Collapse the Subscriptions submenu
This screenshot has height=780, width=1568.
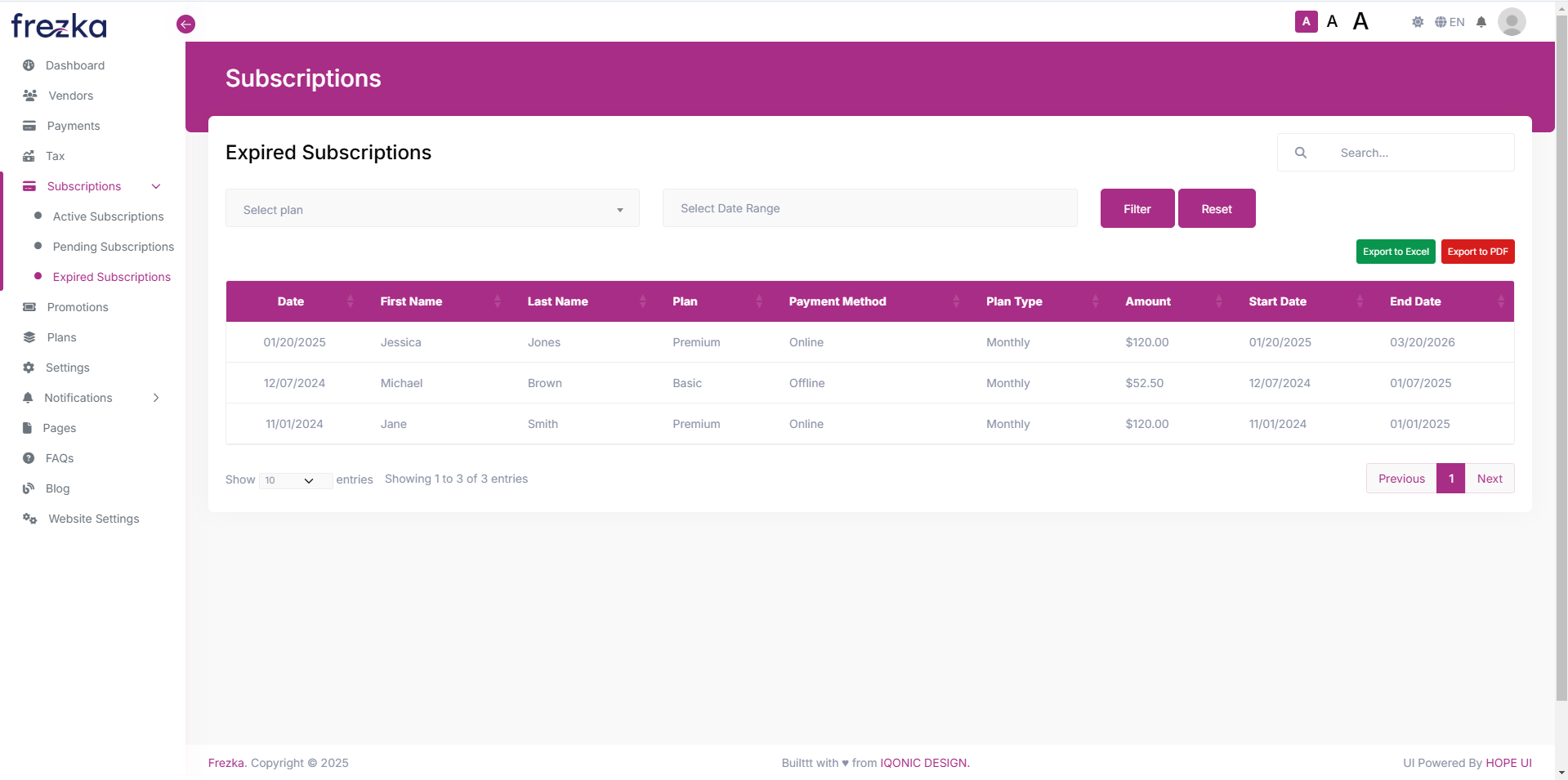click(155, 186)
